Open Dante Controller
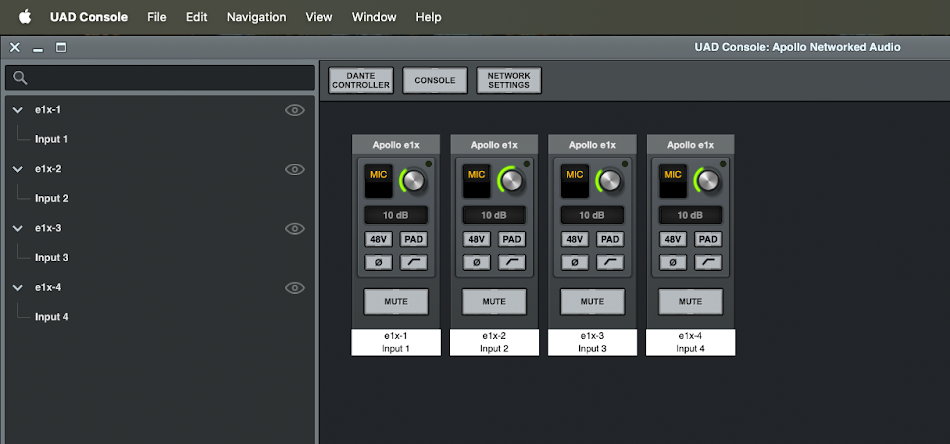Image resolution: width=950 pixels, height=444 pixels. [361, 81]
